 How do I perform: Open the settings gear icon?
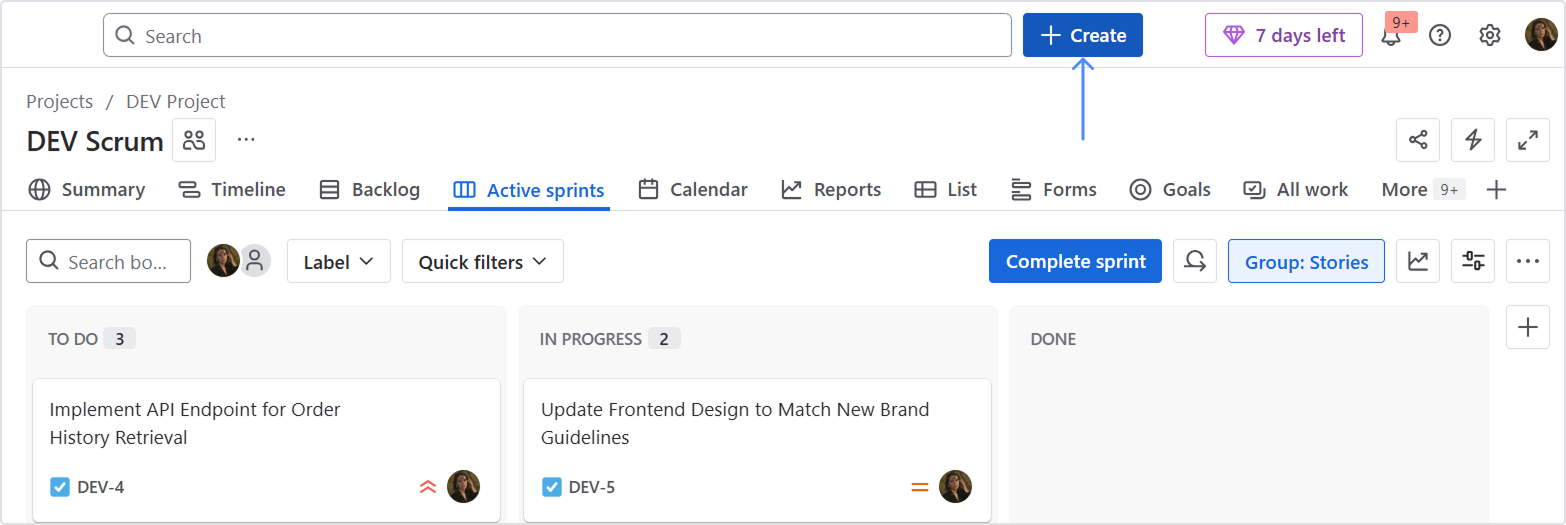point(1490,35)
